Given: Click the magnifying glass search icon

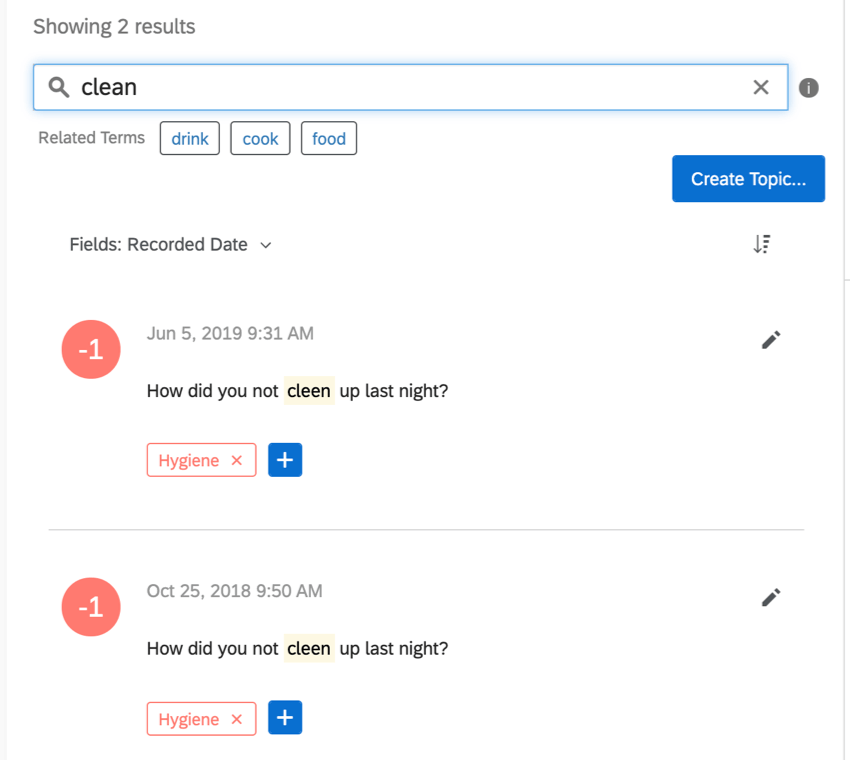Looking at the screenshot, I should [59, 87].
